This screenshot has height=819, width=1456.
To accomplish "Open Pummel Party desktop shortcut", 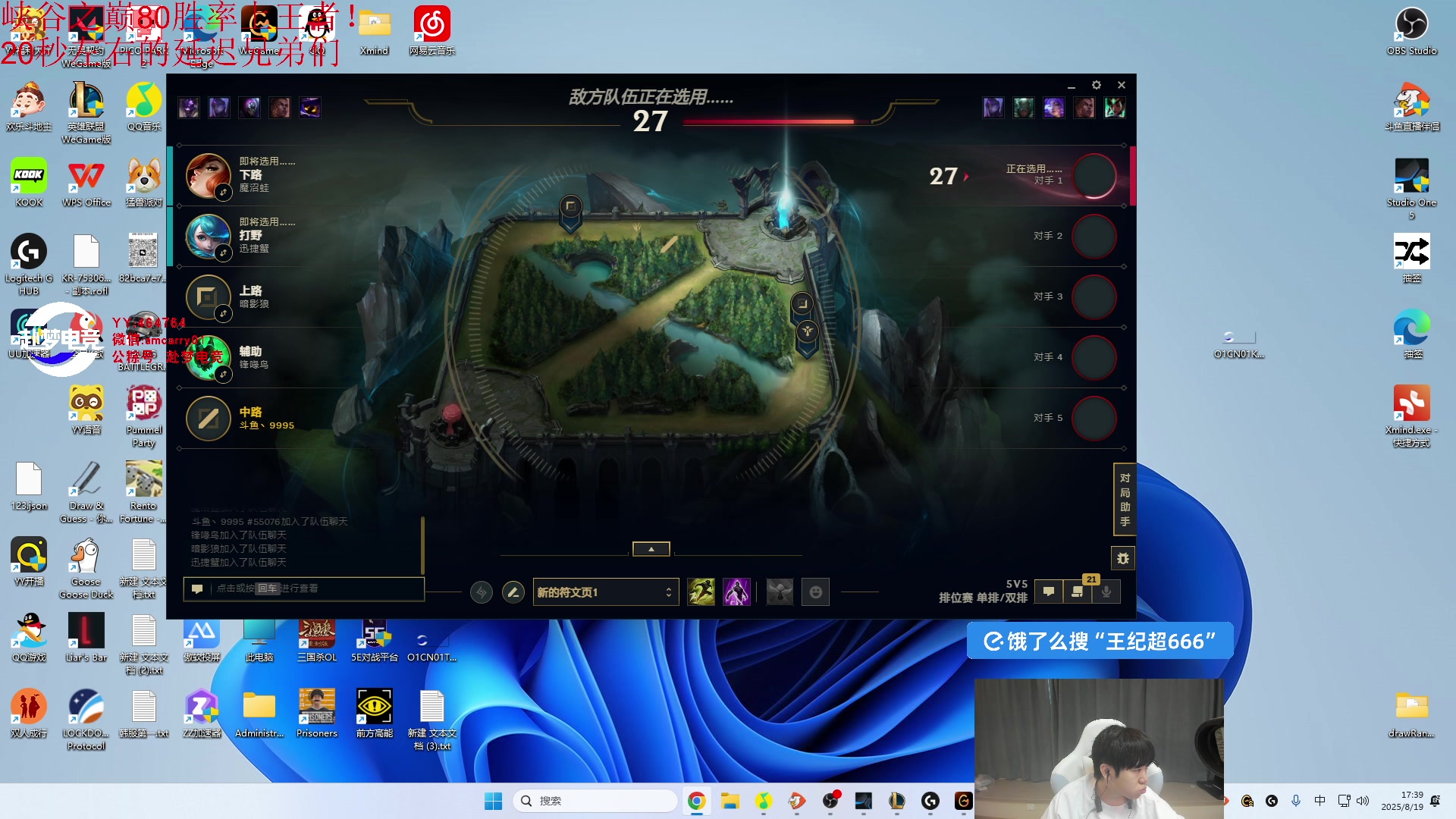I will [144, 416].
